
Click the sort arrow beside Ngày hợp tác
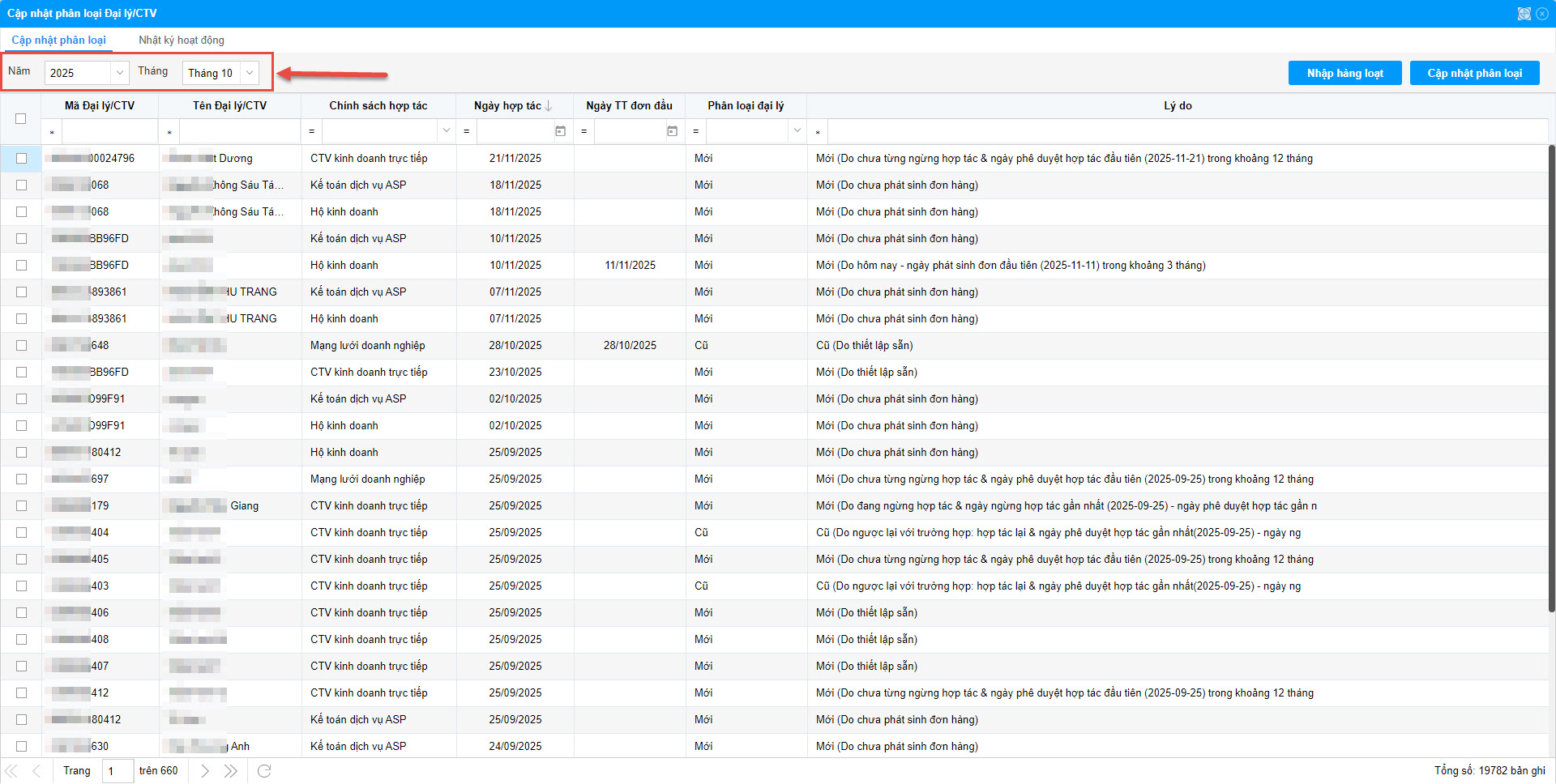pyautogui.click(x=549, y=106)
